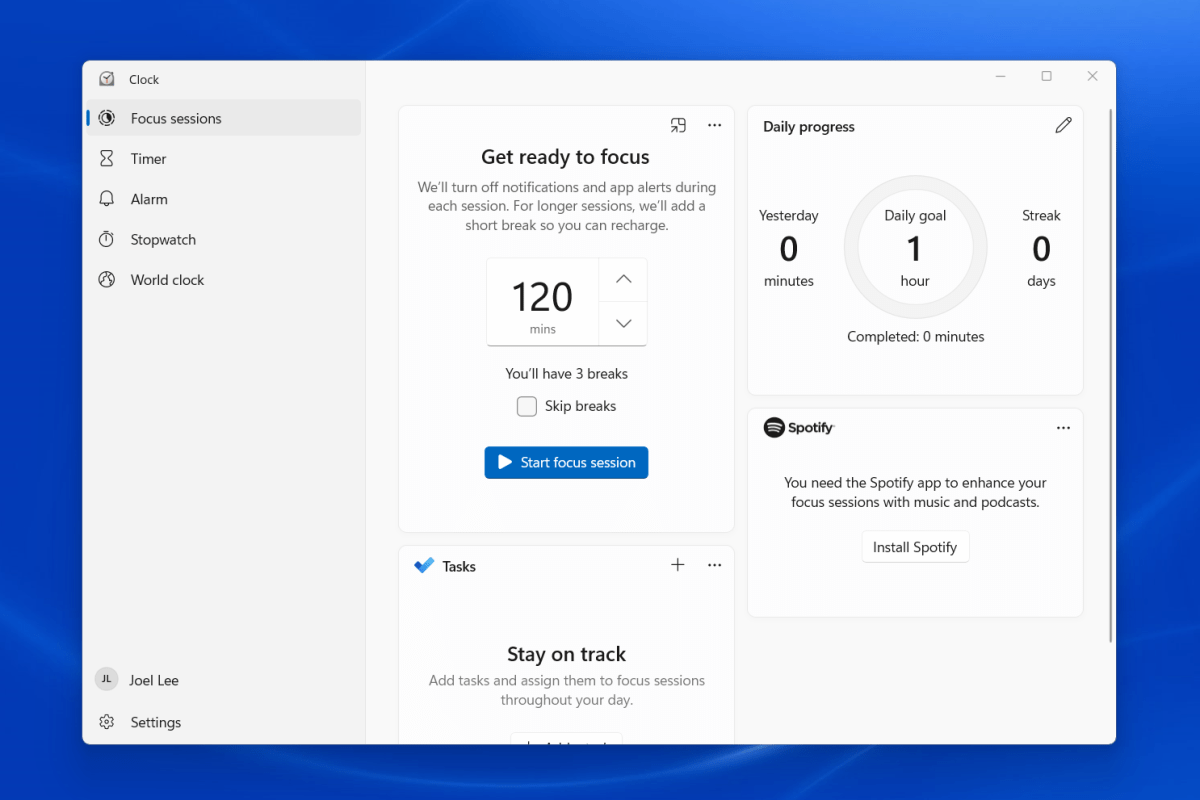Click the World clock globe icon
The width and height of the screenshot is (1200, 800).
point(107,280)
